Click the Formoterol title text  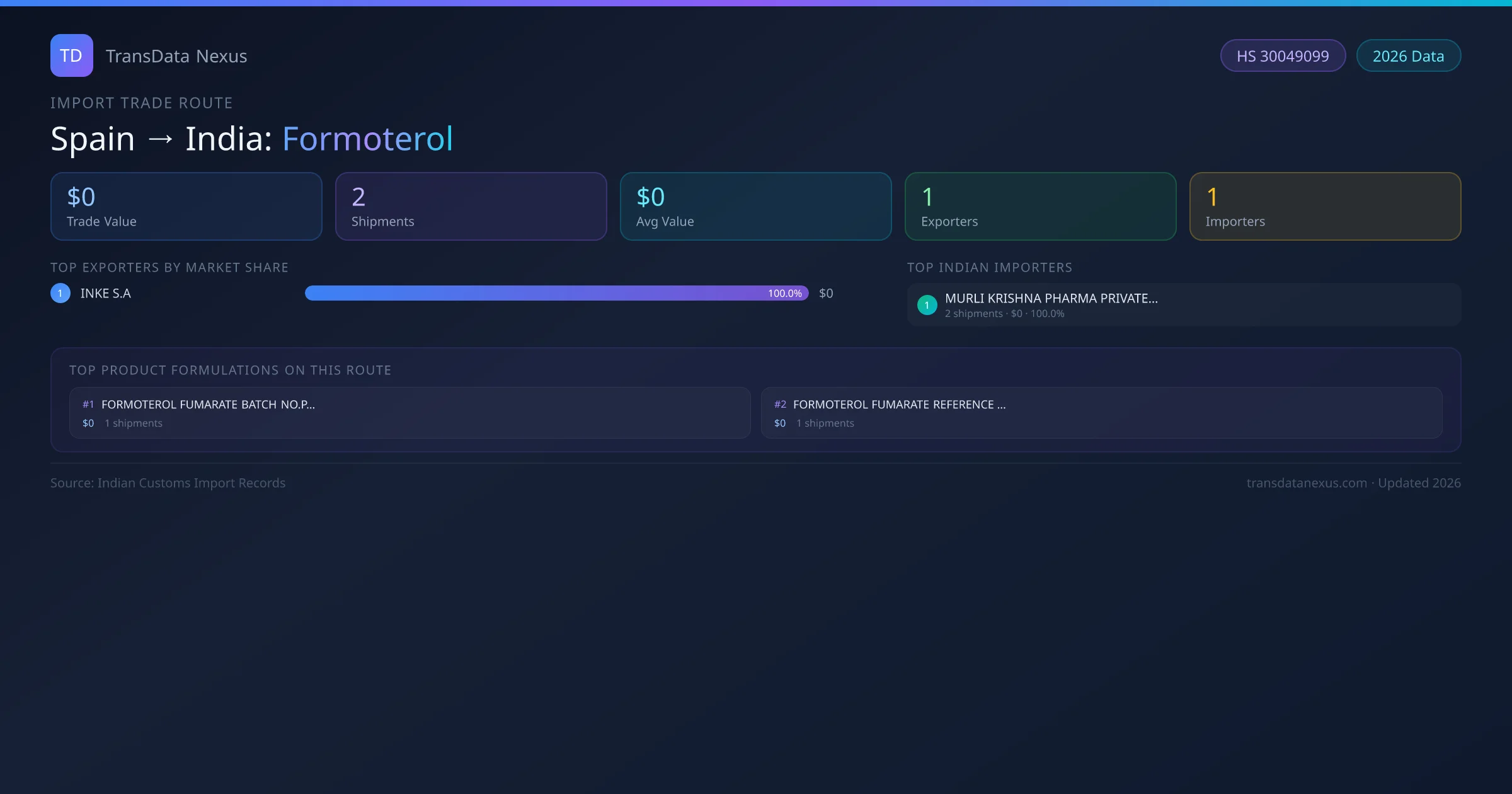tap(367, 139)
